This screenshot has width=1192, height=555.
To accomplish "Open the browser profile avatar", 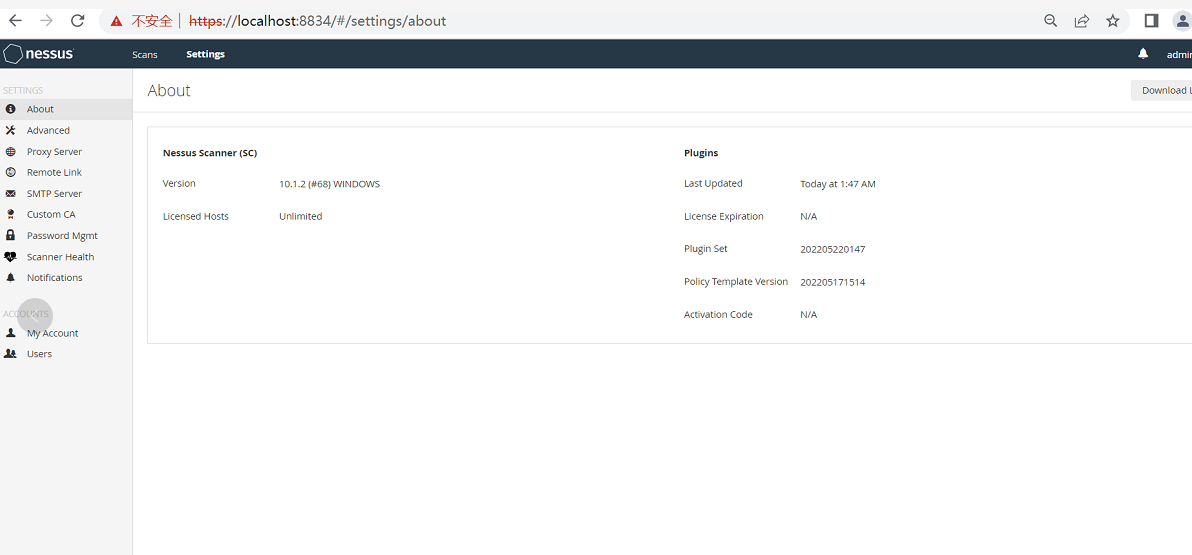I will point(1184,21).
